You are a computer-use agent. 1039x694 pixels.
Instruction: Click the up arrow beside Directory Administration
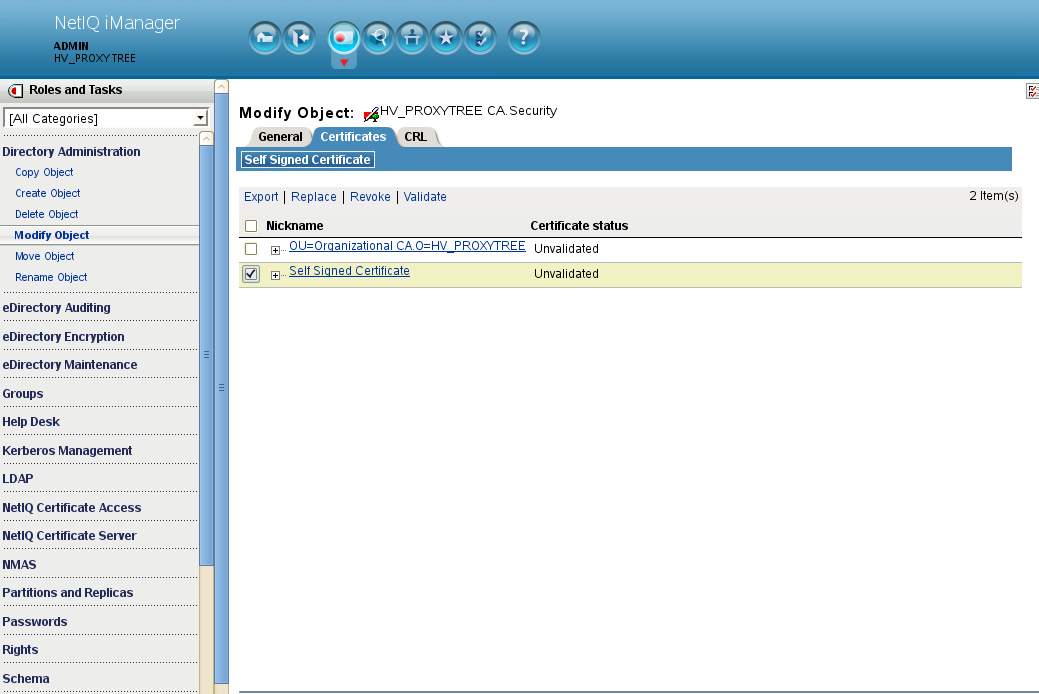[x=206, y=139]
